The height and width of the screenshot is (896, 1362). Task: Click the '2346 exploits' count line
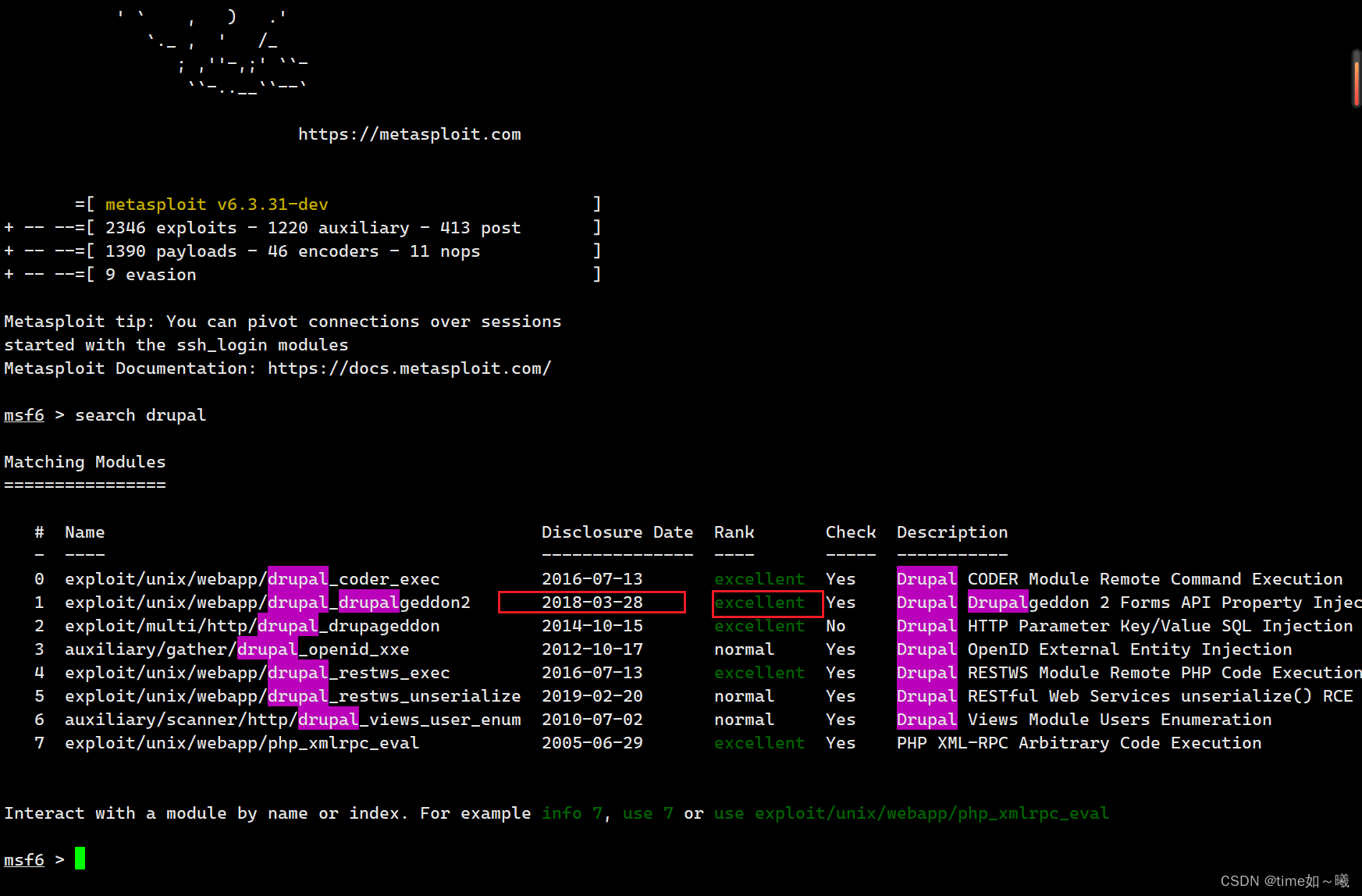(313, 228)
